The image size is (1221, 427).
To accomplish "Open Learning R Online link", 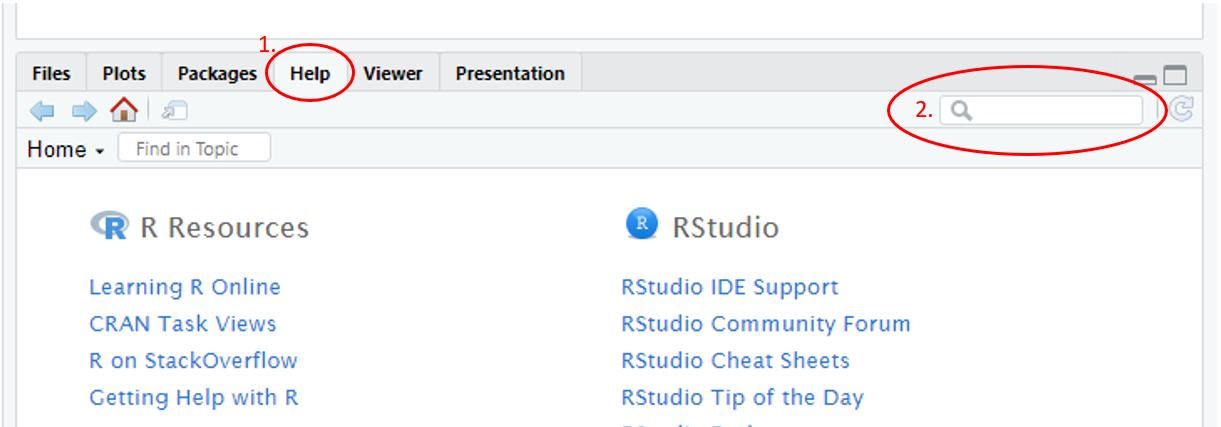I will [x=185, y=287].
